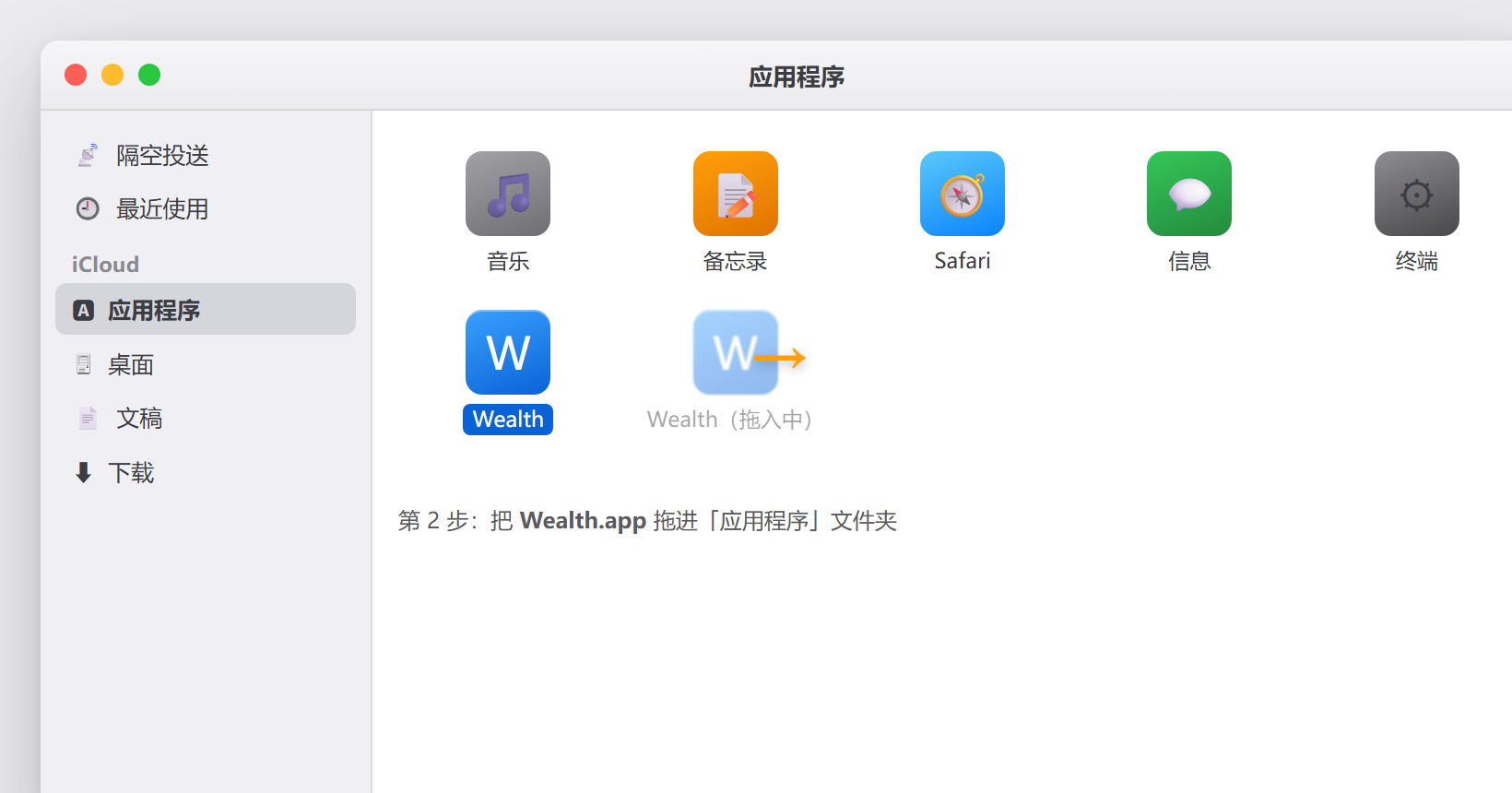Click the '第 2 步' instruction text
This screenshot has height=793, width=1512.
coord(647,521)
